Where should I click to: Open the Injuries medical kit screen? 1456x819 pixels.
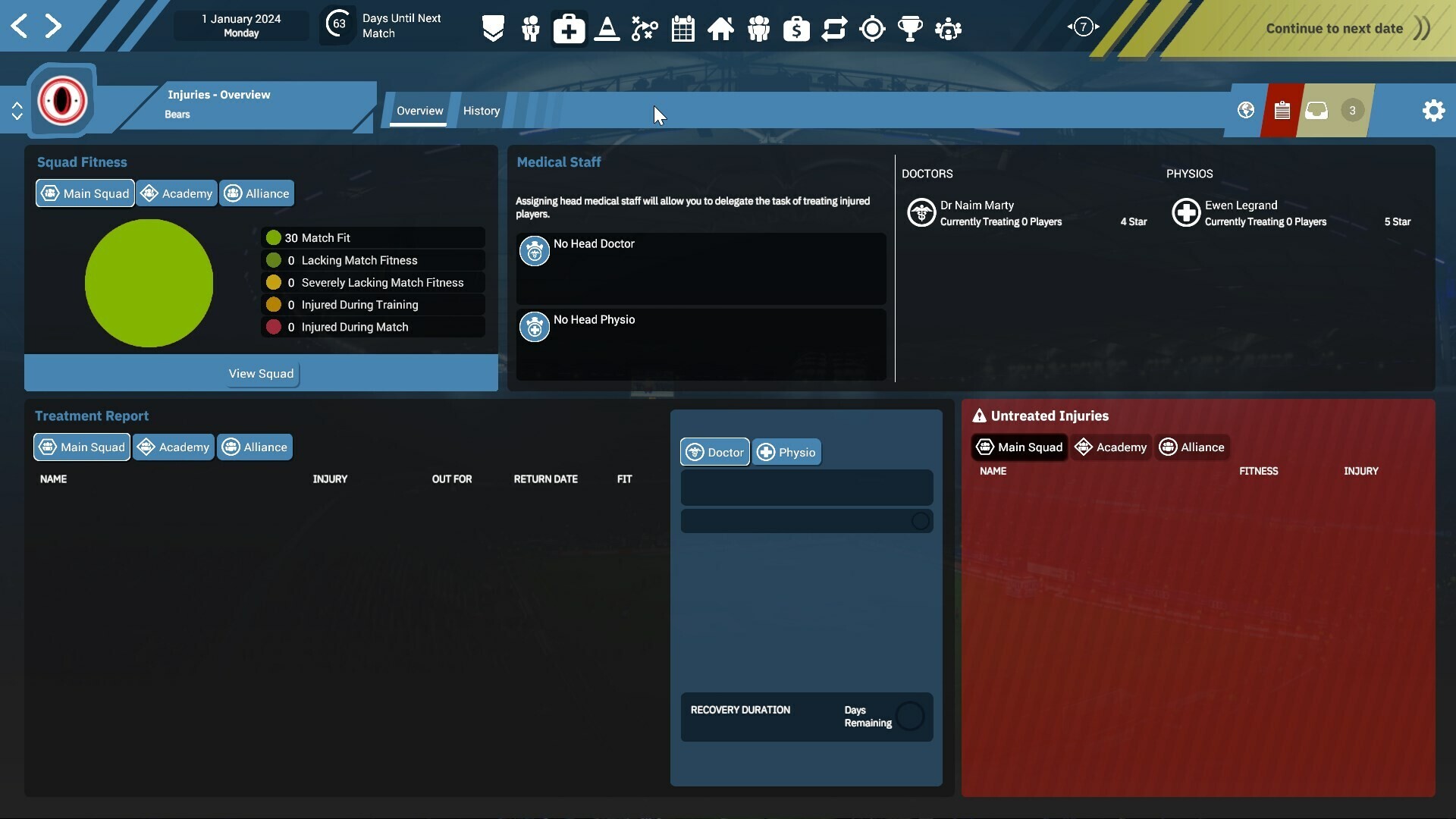pyautogui.click(x=569, y=28)
